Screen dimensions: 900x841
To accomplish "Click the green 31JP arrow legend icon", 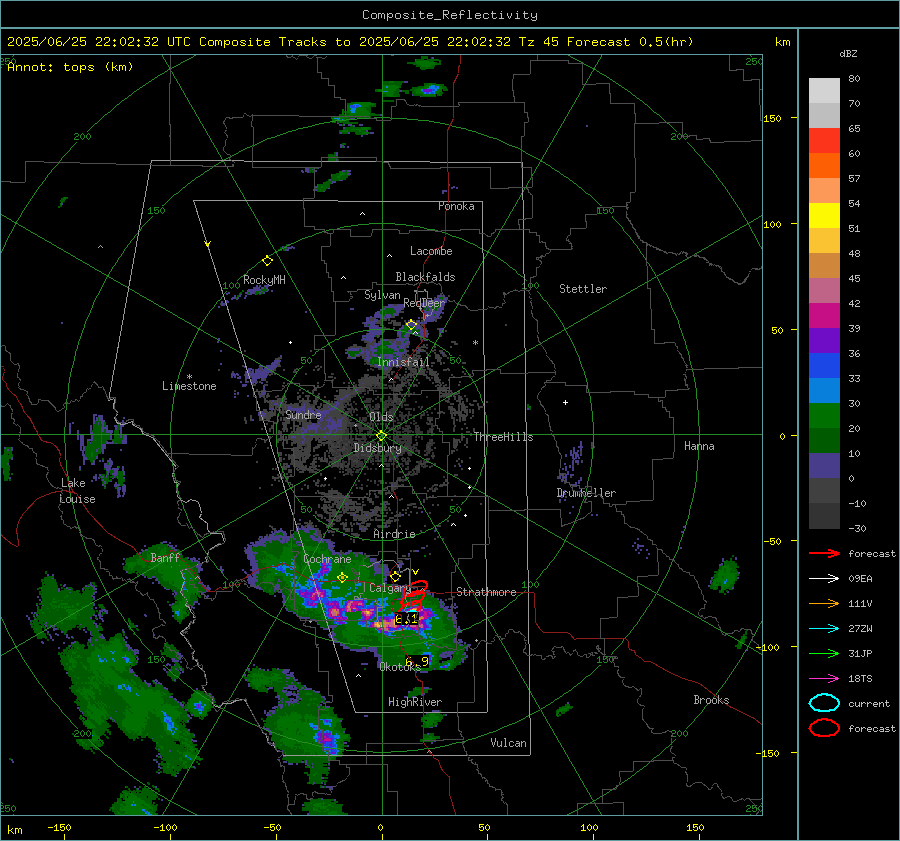I will point(824,653).
